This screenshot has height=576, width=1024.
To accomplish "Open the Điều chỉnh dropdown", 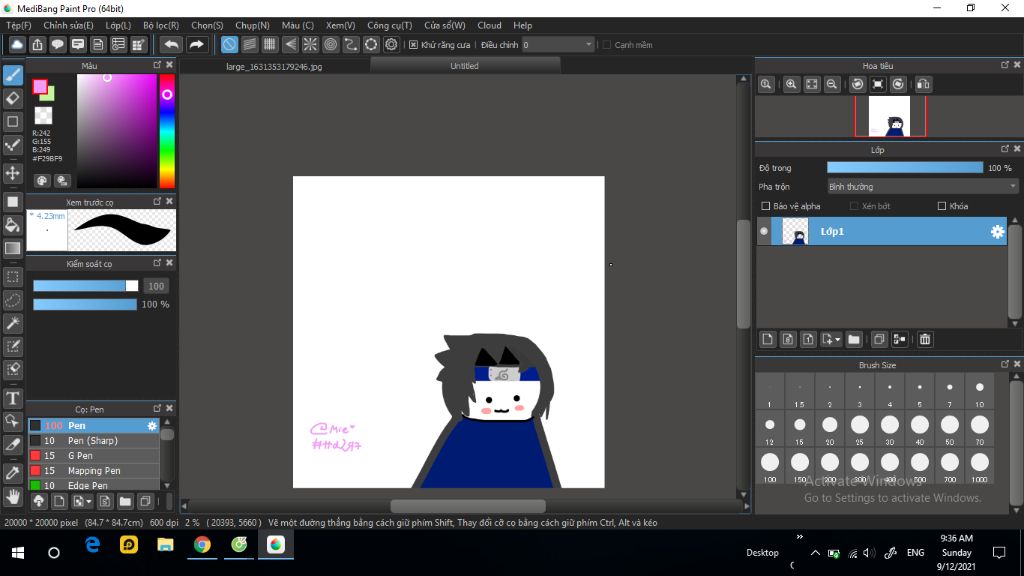I will [558, 44].
